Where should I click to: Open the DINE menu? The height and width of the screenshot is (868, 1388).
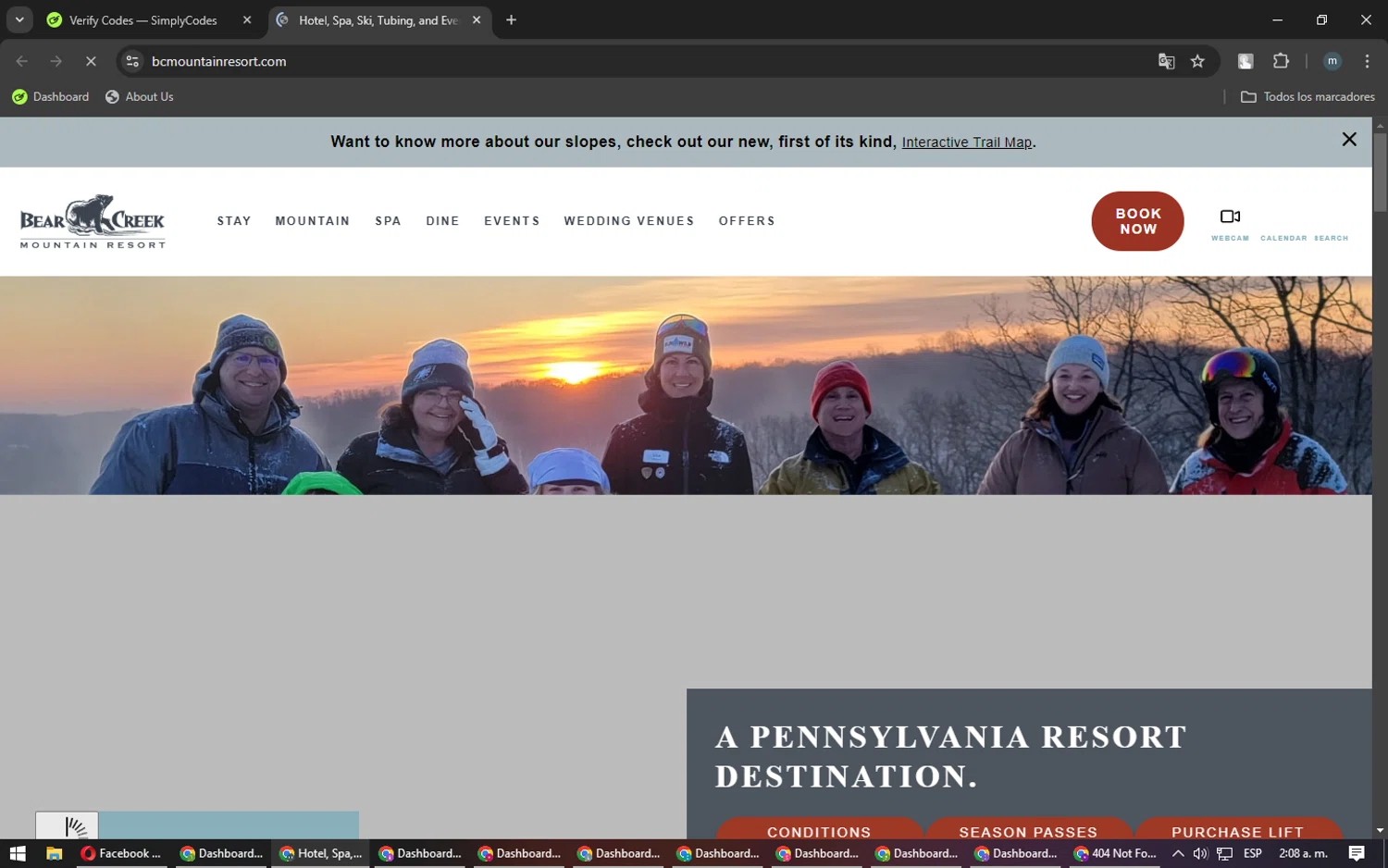coord(442,221)
